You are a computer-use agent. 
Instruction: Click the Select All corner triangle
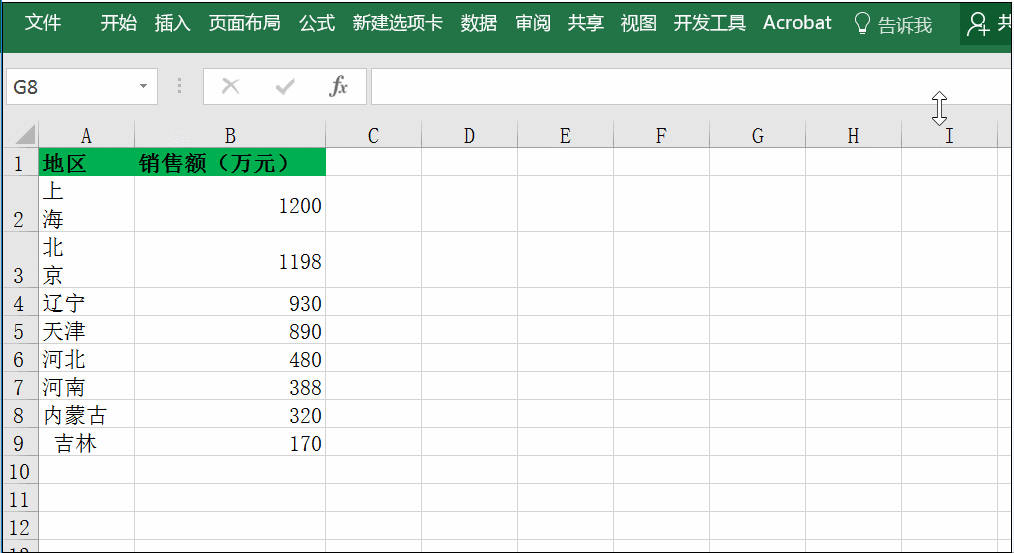point(25,135)
